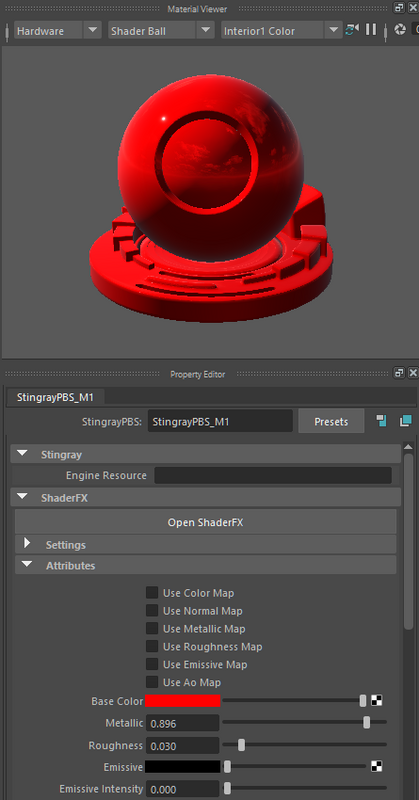Click the aperture icon in Material Viewer toolbar
The image size is (419, 800).
point(400,30)
